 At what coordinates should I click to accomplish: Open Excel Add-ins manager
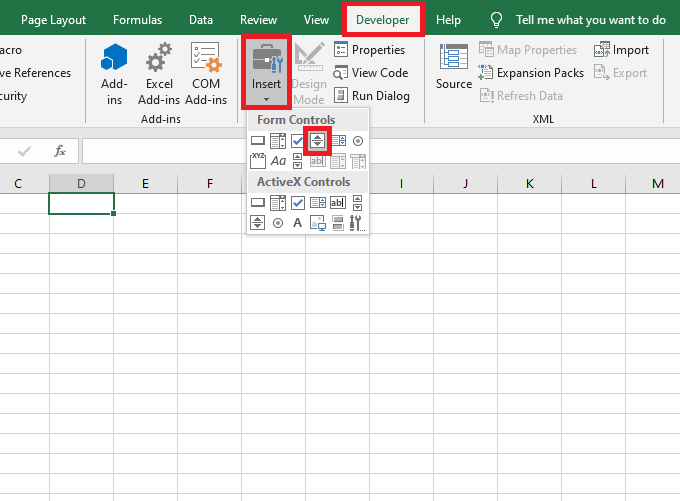pos(159,74)
